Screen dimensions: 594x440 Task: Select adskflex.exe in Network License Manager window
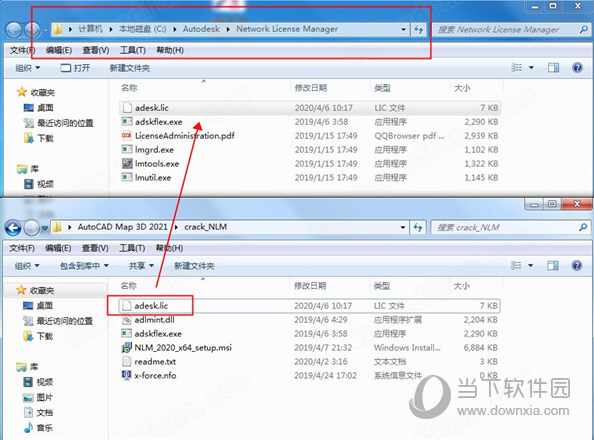310,122
